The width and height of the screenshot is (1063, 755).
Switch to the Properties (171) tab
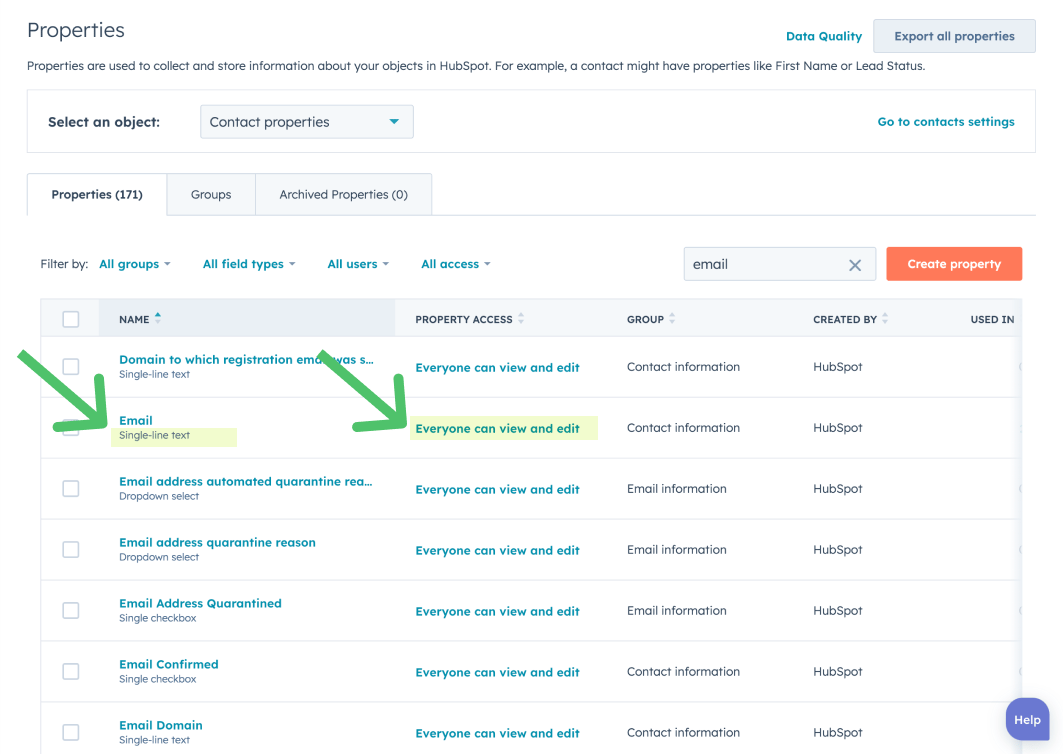point(97,195)
